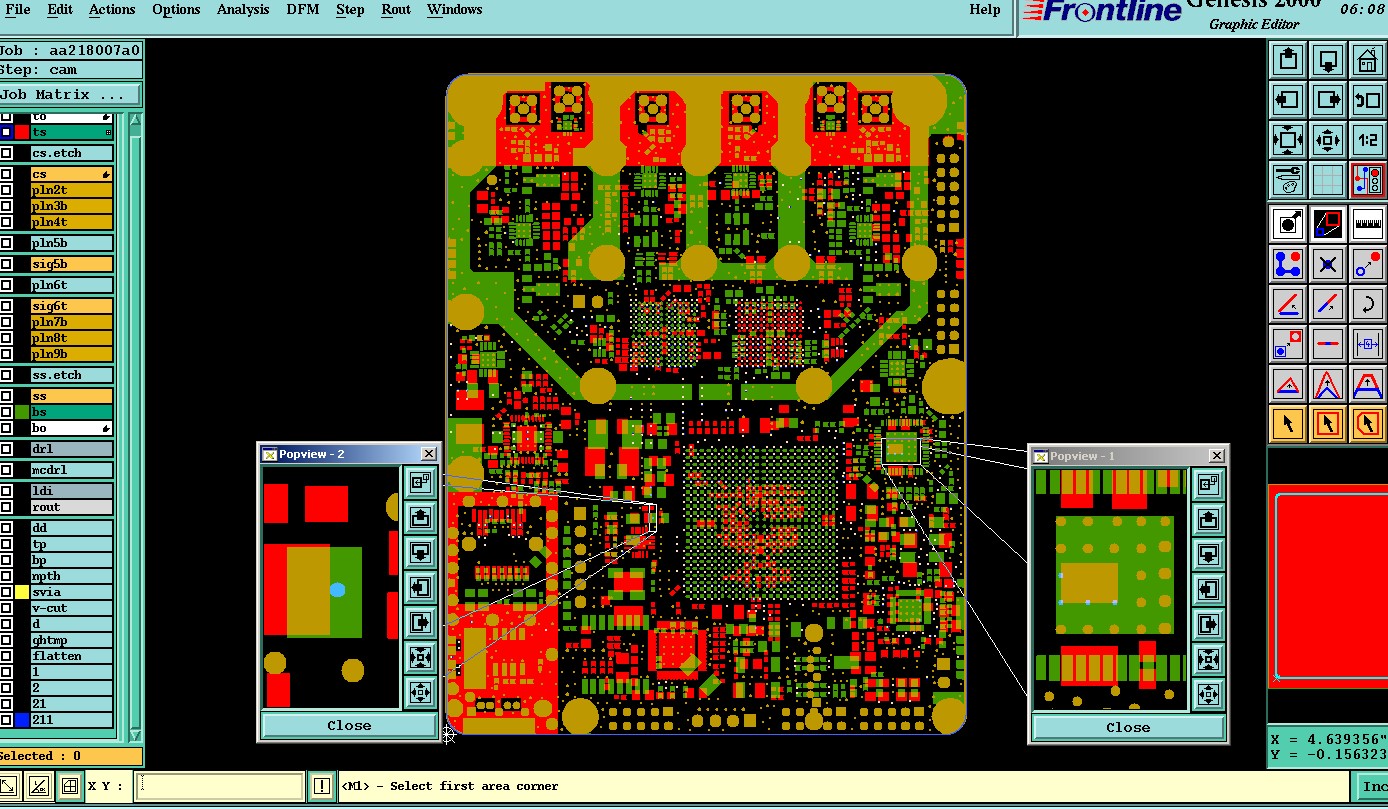1388x809 pixels.
Task: Toggle checkbox for cs.etch layer
Action: (x=6, y=153)
